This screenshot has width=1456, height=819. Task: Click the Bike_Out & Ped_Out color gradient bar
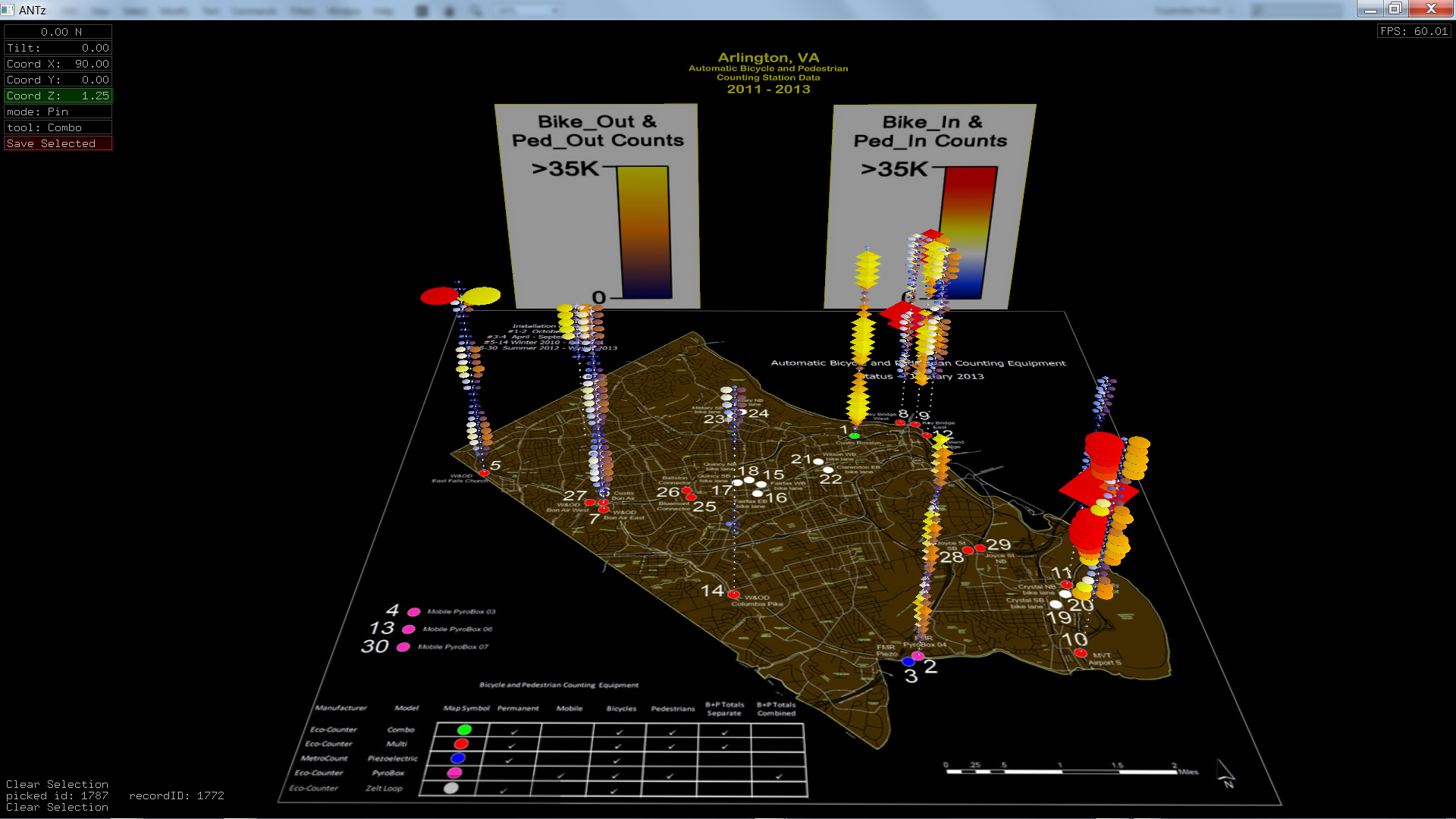tap(645, 232)
